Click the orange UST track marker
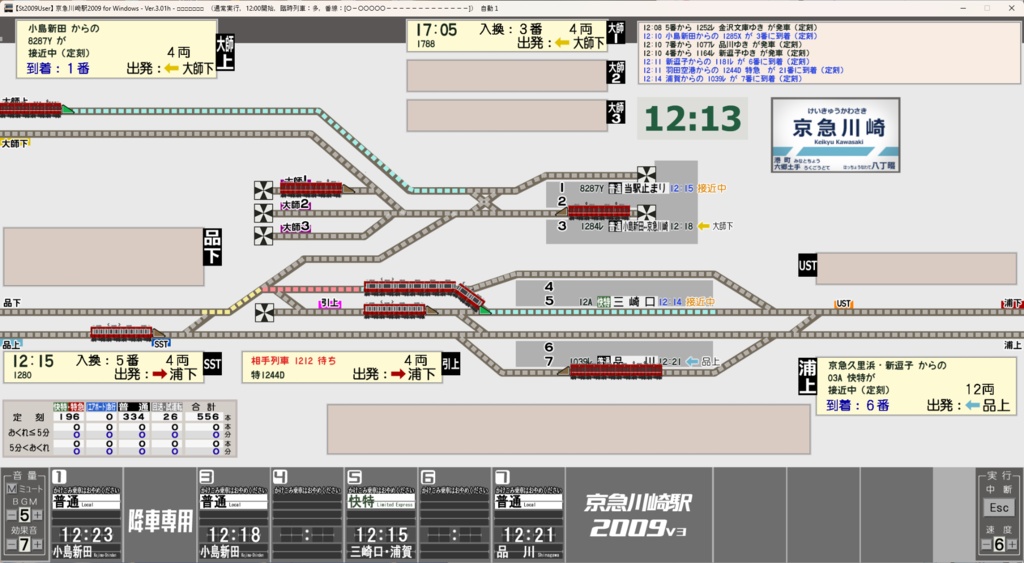The height and width of the screenshot is (563, 1024). 844,304
